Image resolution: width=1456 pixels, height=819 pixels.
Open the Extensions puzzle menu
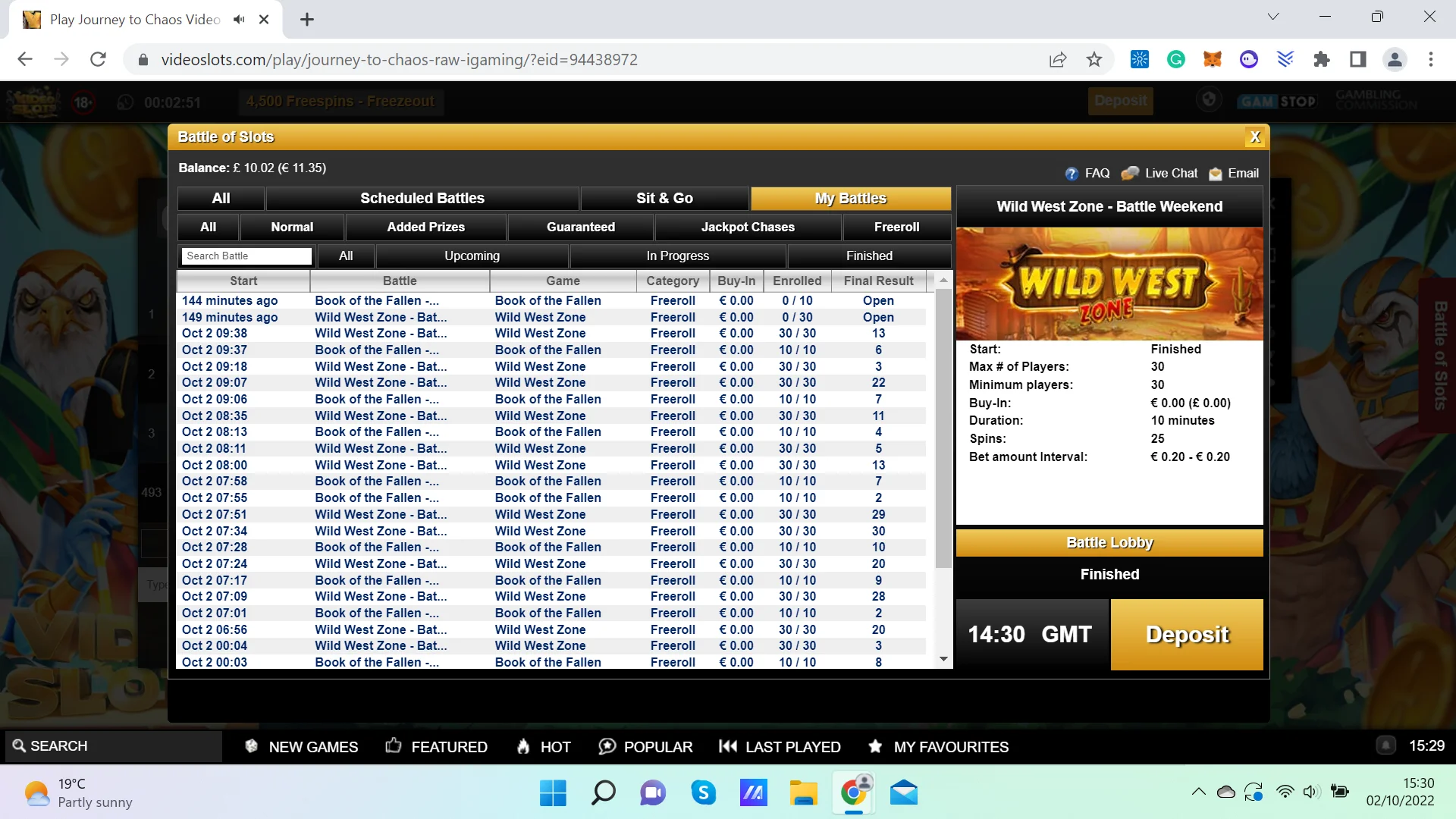(x=1322, y=59)
